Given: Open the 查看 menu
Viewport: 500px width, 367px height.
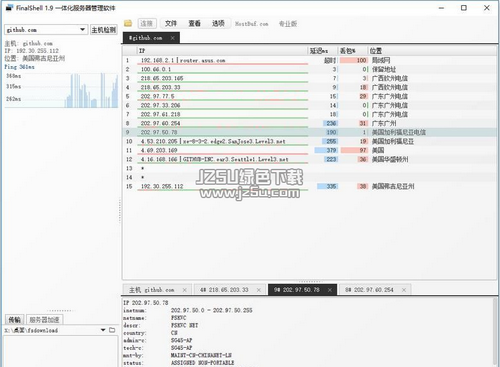Looking at the screenshot, I should pyautogui.click(x=194, y=23).
